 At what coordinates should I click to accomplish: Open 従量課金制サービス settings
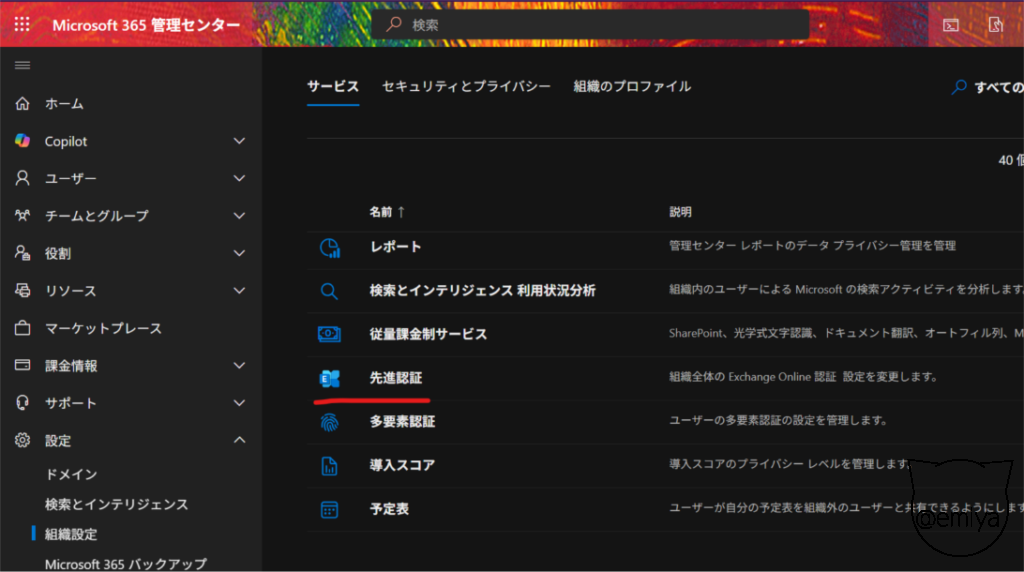(428, 334)
